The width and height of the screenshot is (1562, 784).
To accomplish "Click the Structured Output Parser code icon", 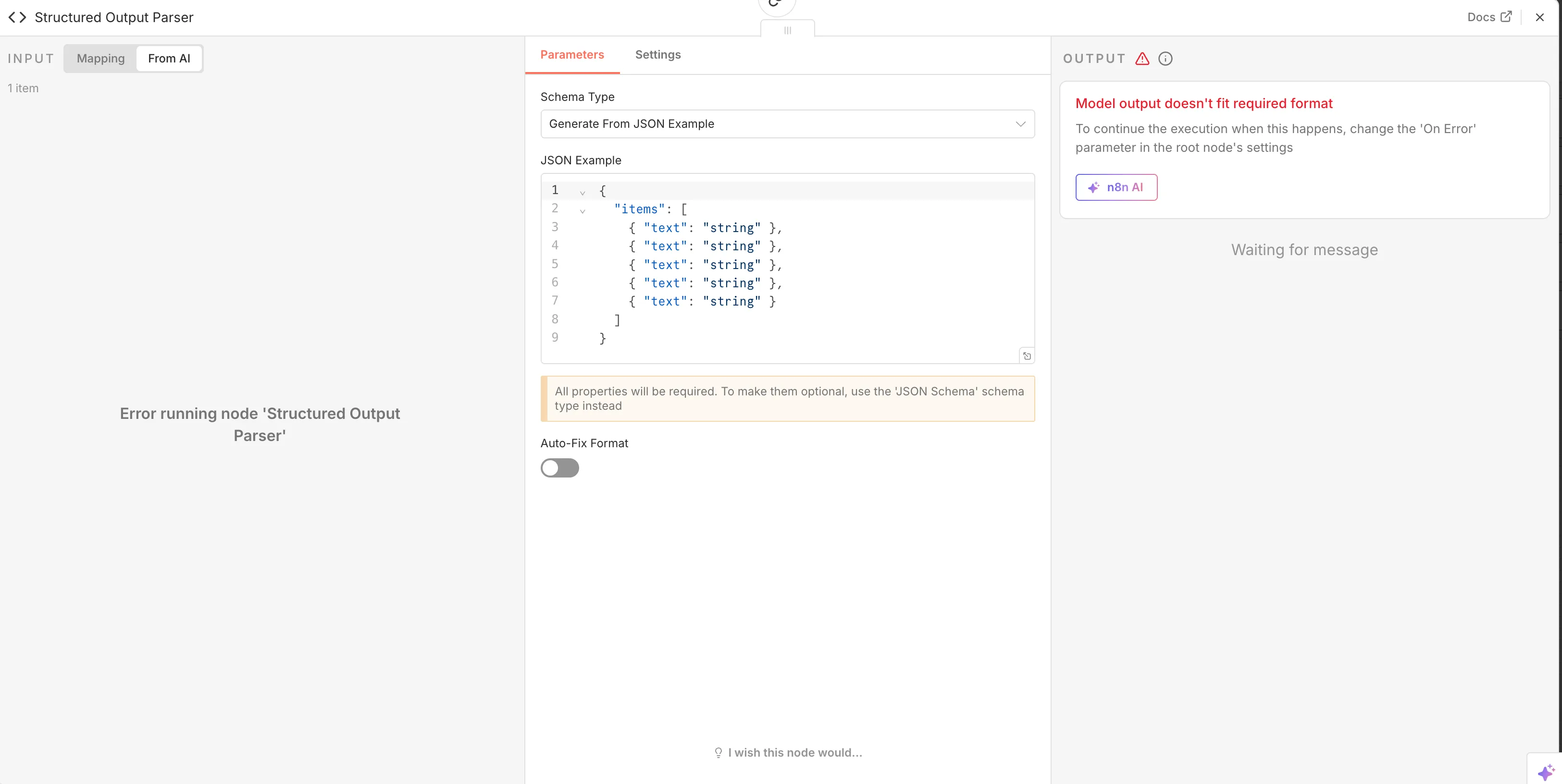I will (x=17, y=18).
